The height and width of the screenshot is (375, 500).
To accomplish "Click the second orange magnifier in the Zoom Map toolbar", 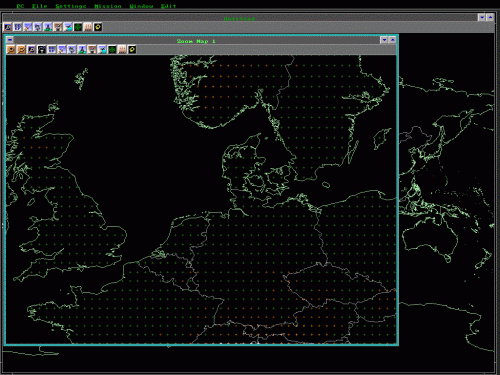I will [x=21, y=50].
